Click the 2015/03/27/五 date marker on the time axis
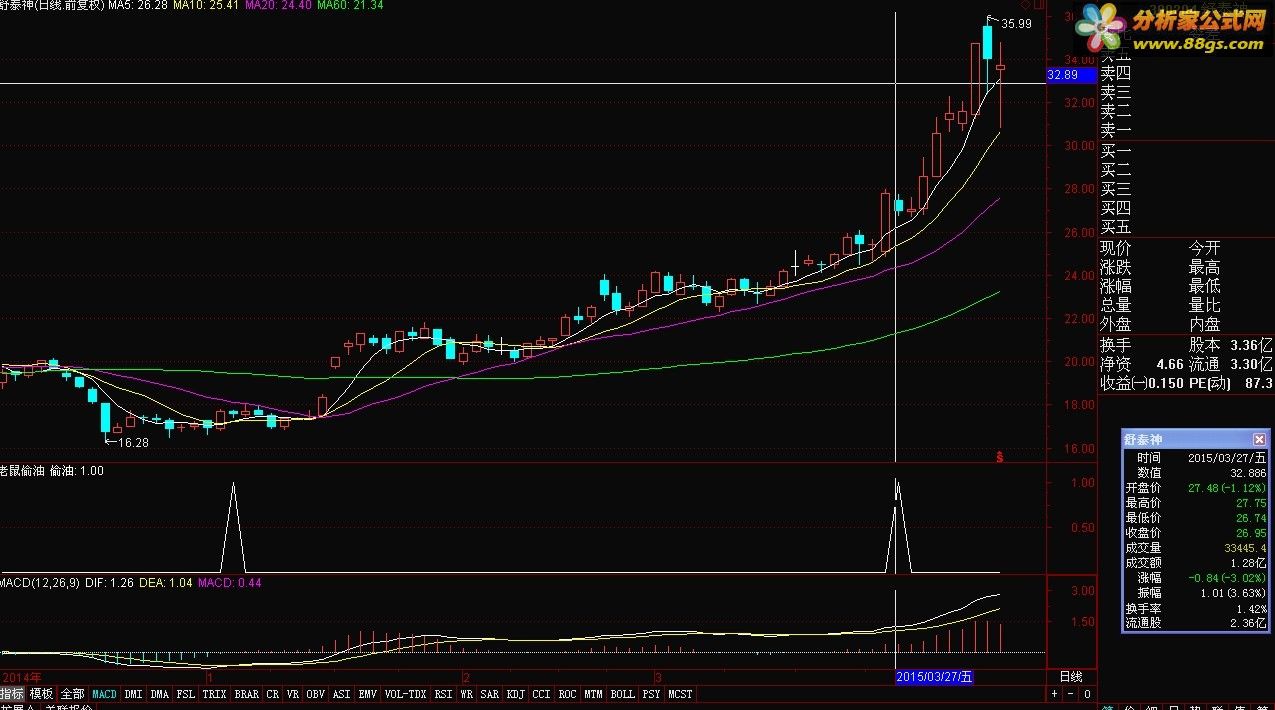 click(x=933, y=676)
